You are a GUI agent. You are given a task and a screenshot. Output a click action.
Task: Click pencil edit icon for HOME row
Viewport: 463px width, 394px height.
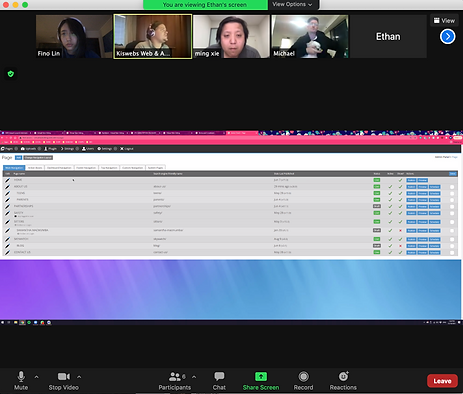(x=7, y=180)
